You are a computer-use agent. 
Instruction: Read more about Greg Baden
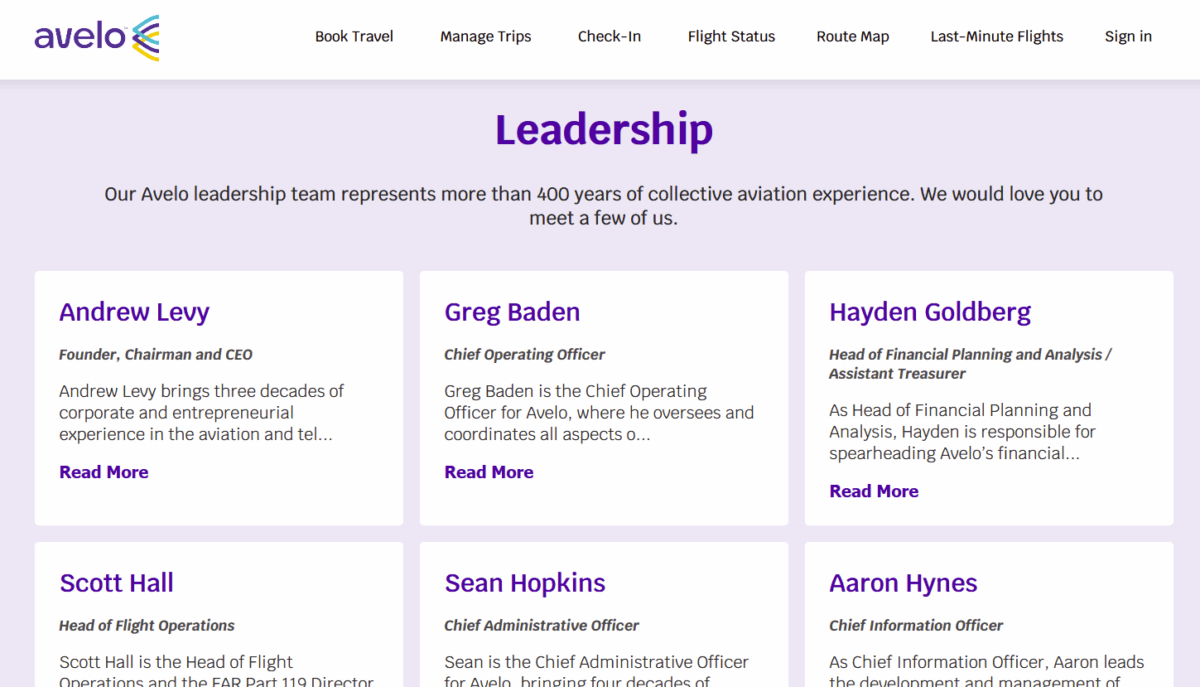pos(489,472)
